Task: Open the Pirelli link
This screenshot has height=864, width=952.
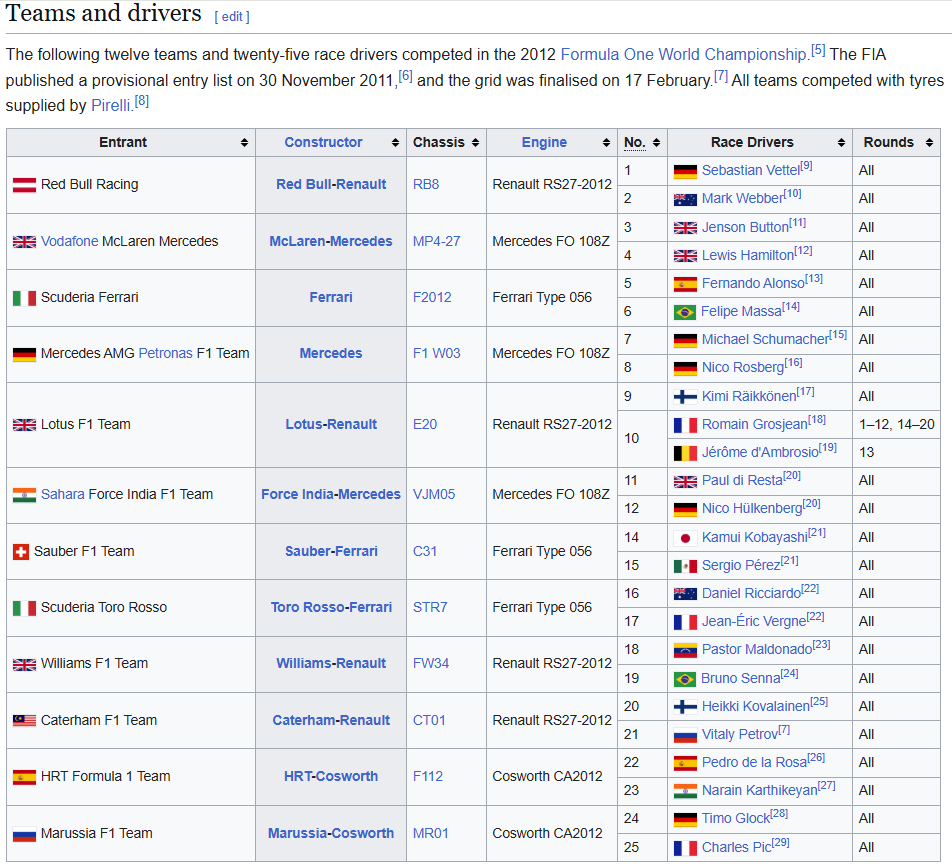Action: [111, 106]
